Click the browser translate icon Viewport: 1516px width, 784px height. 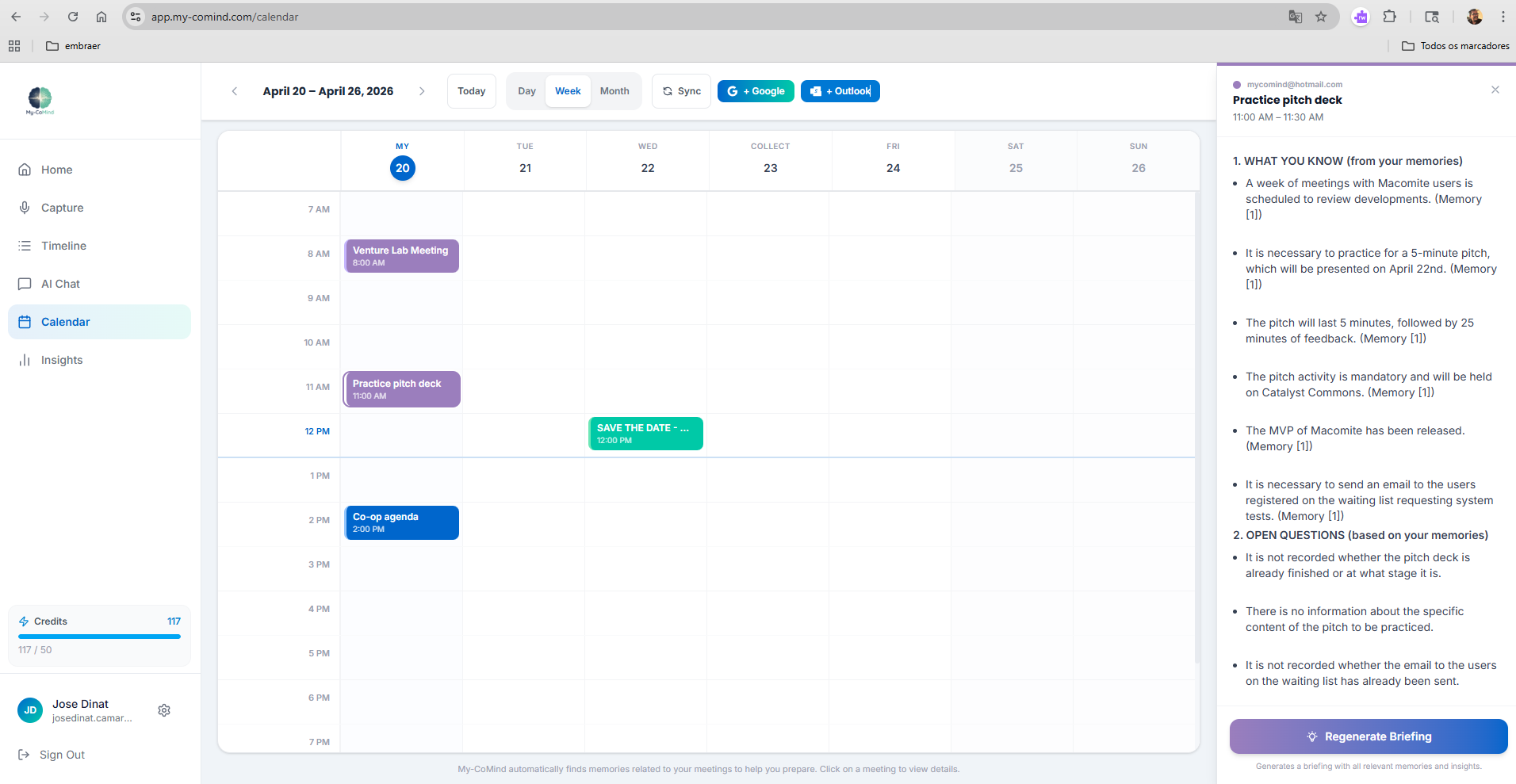click(x=1296, y=17)
